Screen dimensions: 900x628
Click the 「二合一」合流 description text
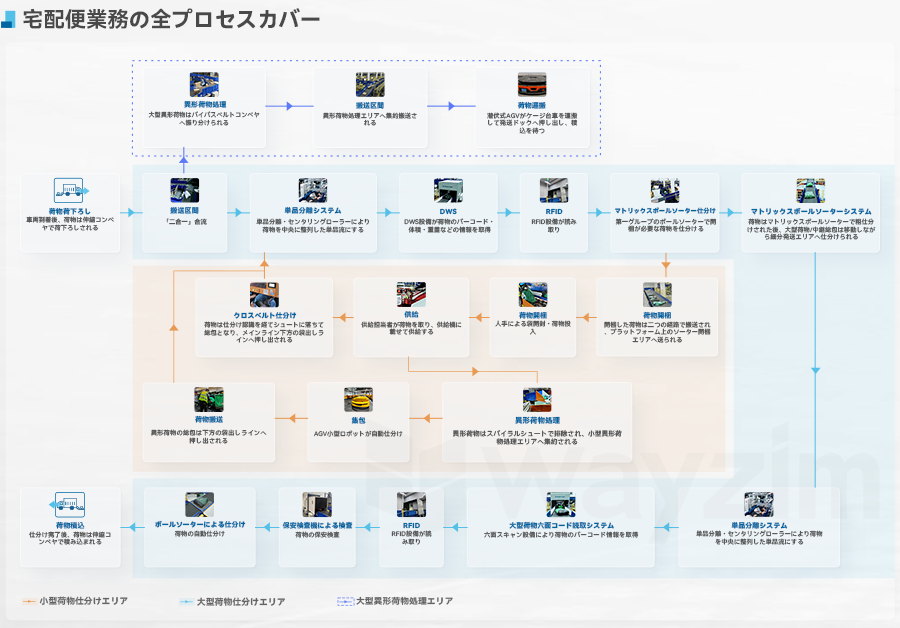pyautogui.click(x=185, y=222)
